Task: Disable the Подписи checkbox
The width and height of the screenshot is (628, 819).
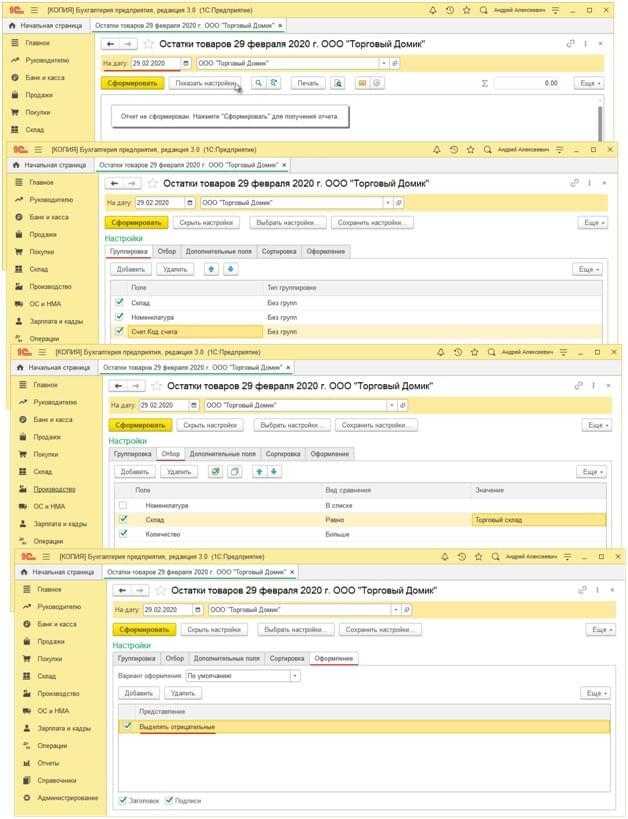Action: coord(169,801)
